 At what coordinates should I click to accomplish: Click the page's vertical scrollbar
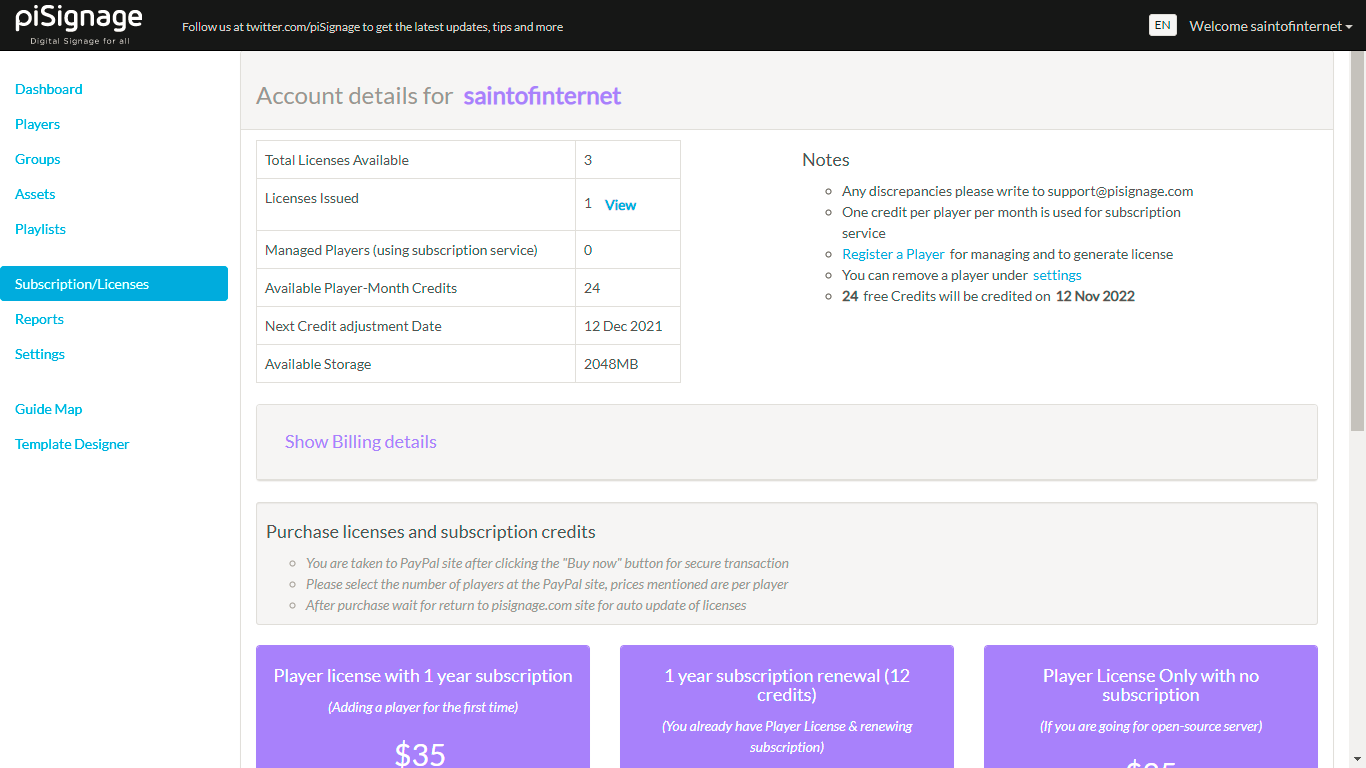pyautogui.click(x=1357, y=240)
